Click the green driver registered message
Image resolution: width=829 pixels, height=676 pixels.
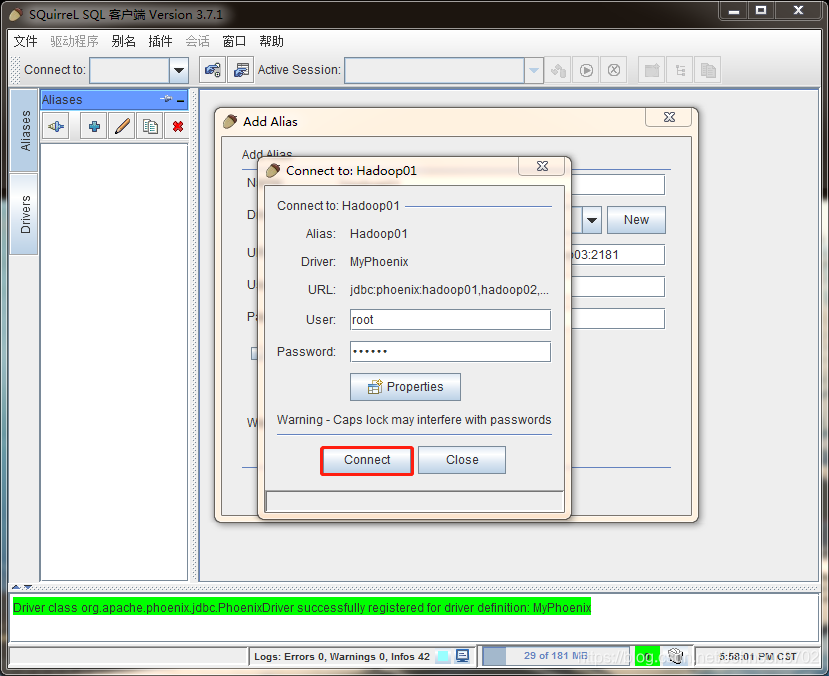click(302, 608)
